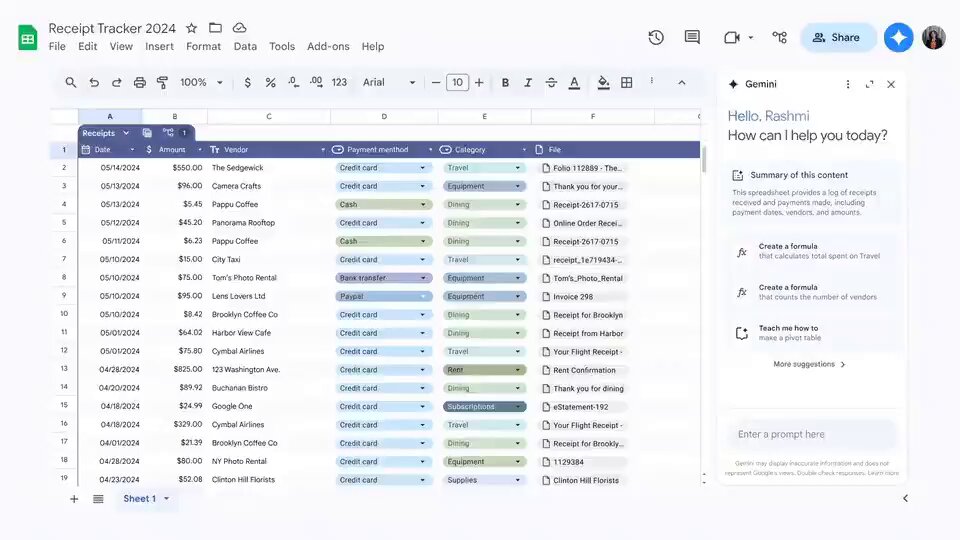
Task: Click More suggestions link
Action: [x=809, y=364]
